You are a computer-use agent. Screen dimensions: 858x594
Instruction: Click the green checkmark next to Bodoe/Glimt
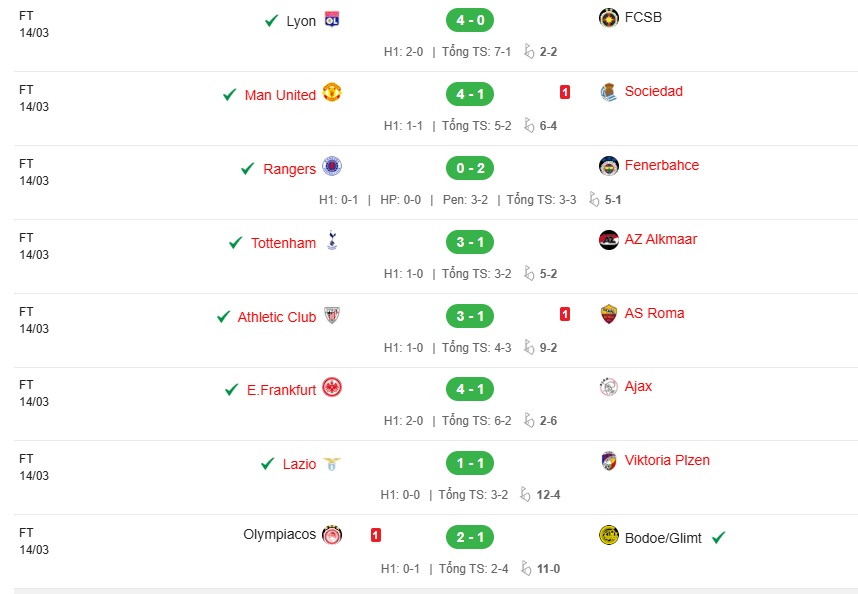pyautogui.click(x=718, y=538)
